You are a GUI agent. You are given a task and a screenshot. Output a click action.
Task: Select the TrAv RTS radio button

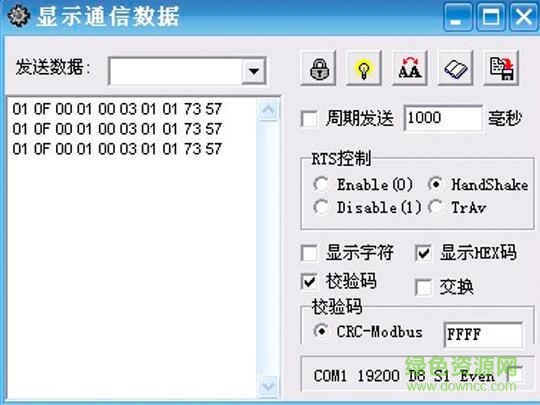(x=435, y=207)
